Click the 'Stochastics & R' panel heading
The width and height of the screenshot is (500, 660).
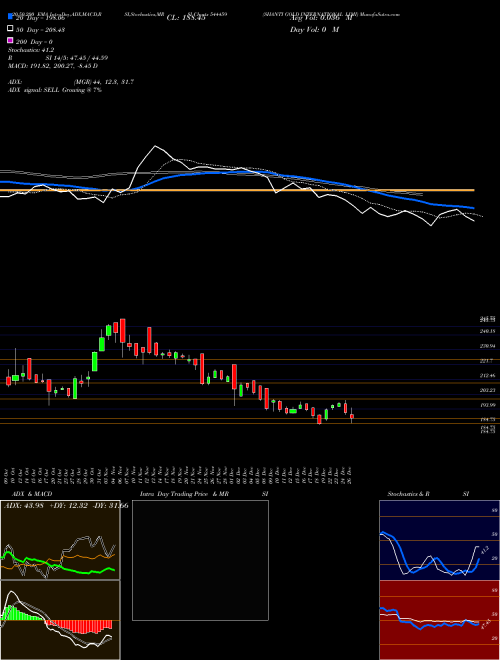coord(410,494)
